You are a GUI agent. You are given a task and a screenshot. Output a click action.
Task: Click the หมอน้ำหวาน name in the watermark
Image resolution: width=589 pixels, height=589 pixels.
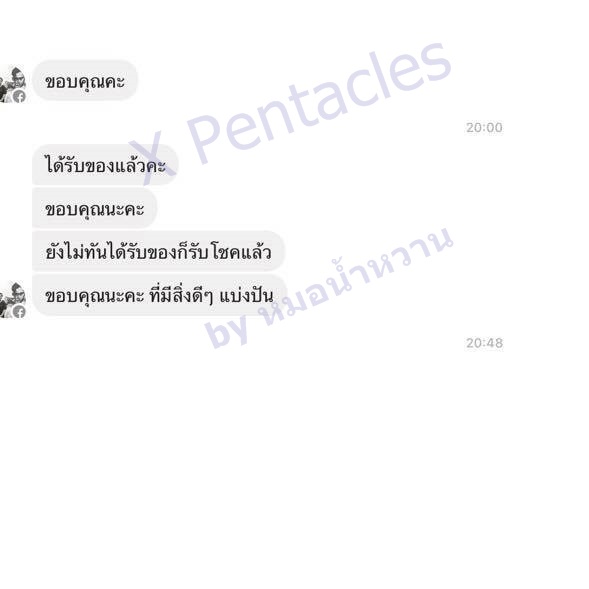point(357,276)
